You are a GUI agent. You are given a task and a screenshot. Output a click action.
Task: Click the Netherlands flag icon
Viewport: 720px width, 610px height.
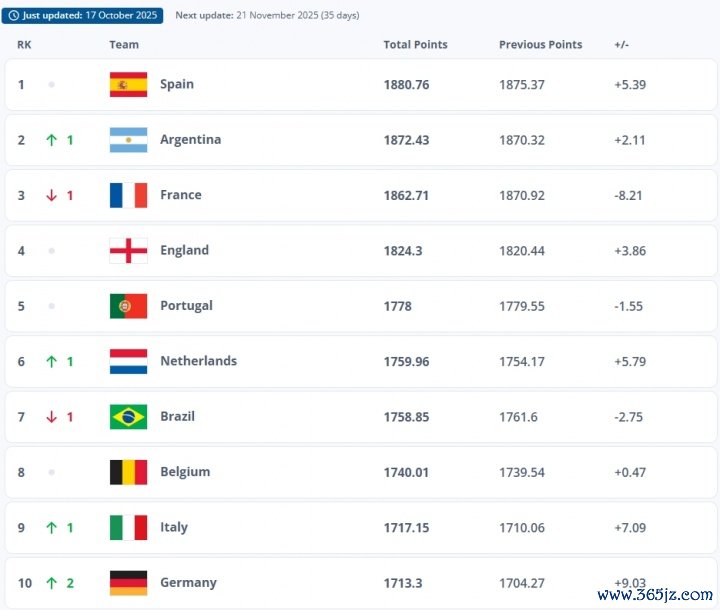[x=128, y=362]
